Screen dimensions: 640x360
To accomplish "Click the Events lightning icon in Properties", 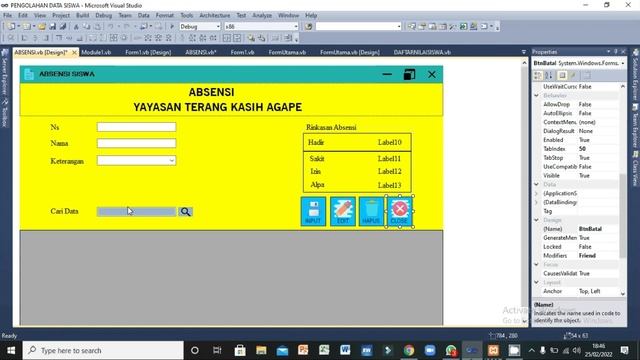I will 573,76.
